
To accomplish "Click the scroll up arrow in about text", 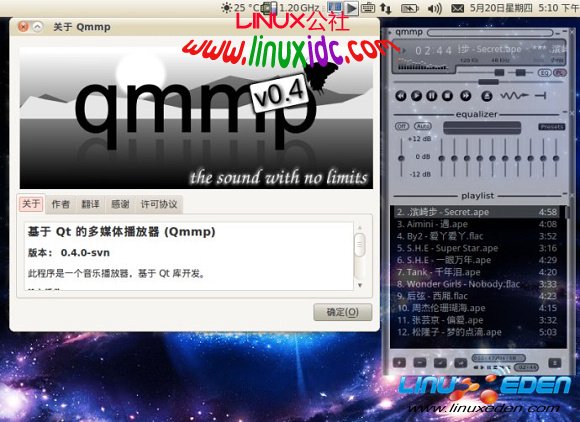I will pos(360,227).
